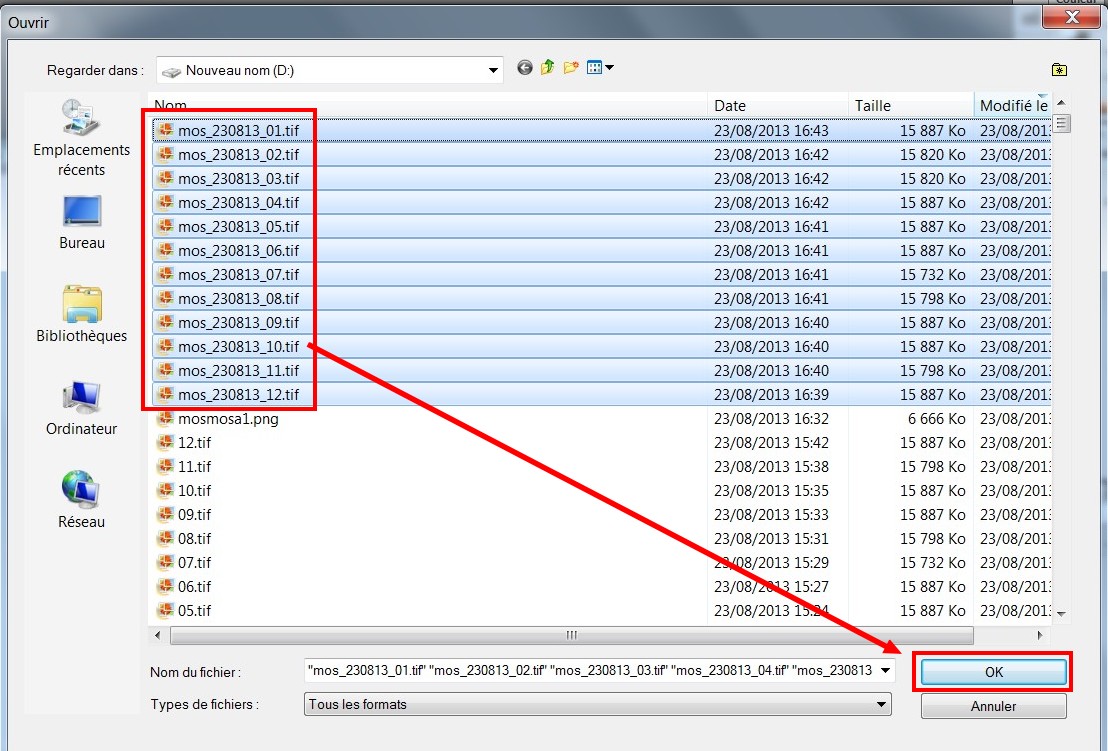Click the horizontal scrollbar thumb
Viewport: 1108px width, 751px height.
572,635
